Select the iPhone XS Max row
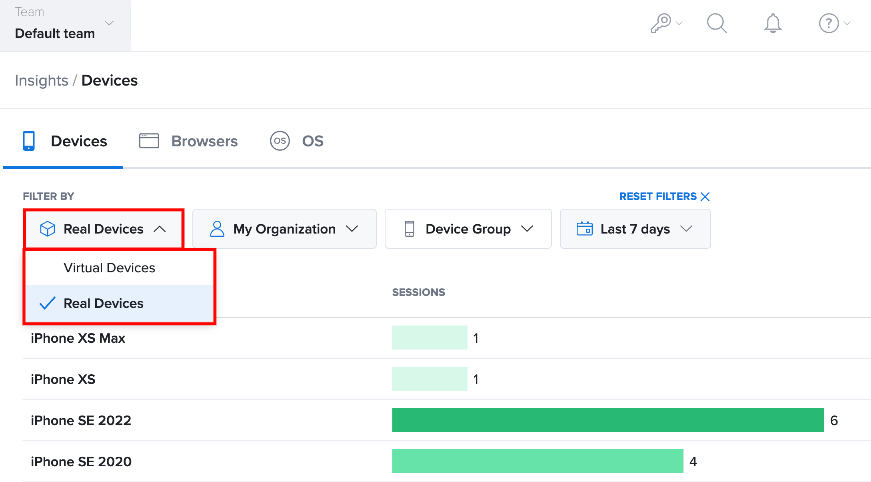 coord(447,338)
